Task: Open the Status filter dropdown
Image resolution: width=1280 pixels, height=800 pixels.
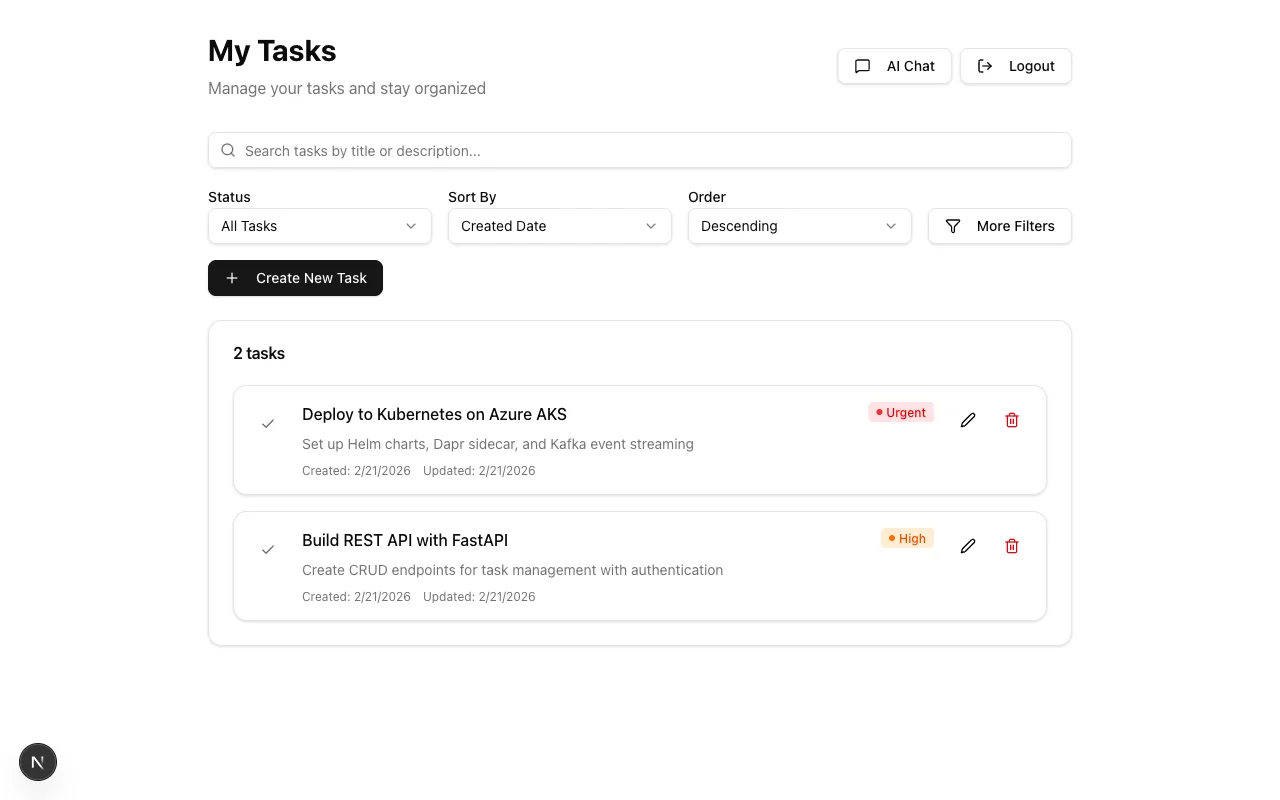Action: 319,226
